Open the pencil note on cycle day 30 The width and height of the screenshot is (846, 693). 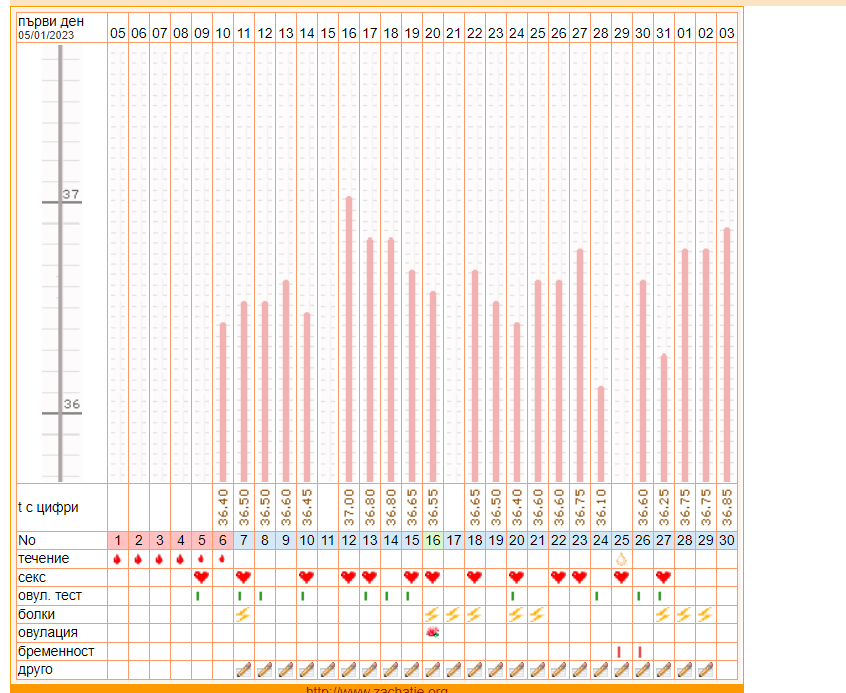pyautogui.click(x=726, y=669)
